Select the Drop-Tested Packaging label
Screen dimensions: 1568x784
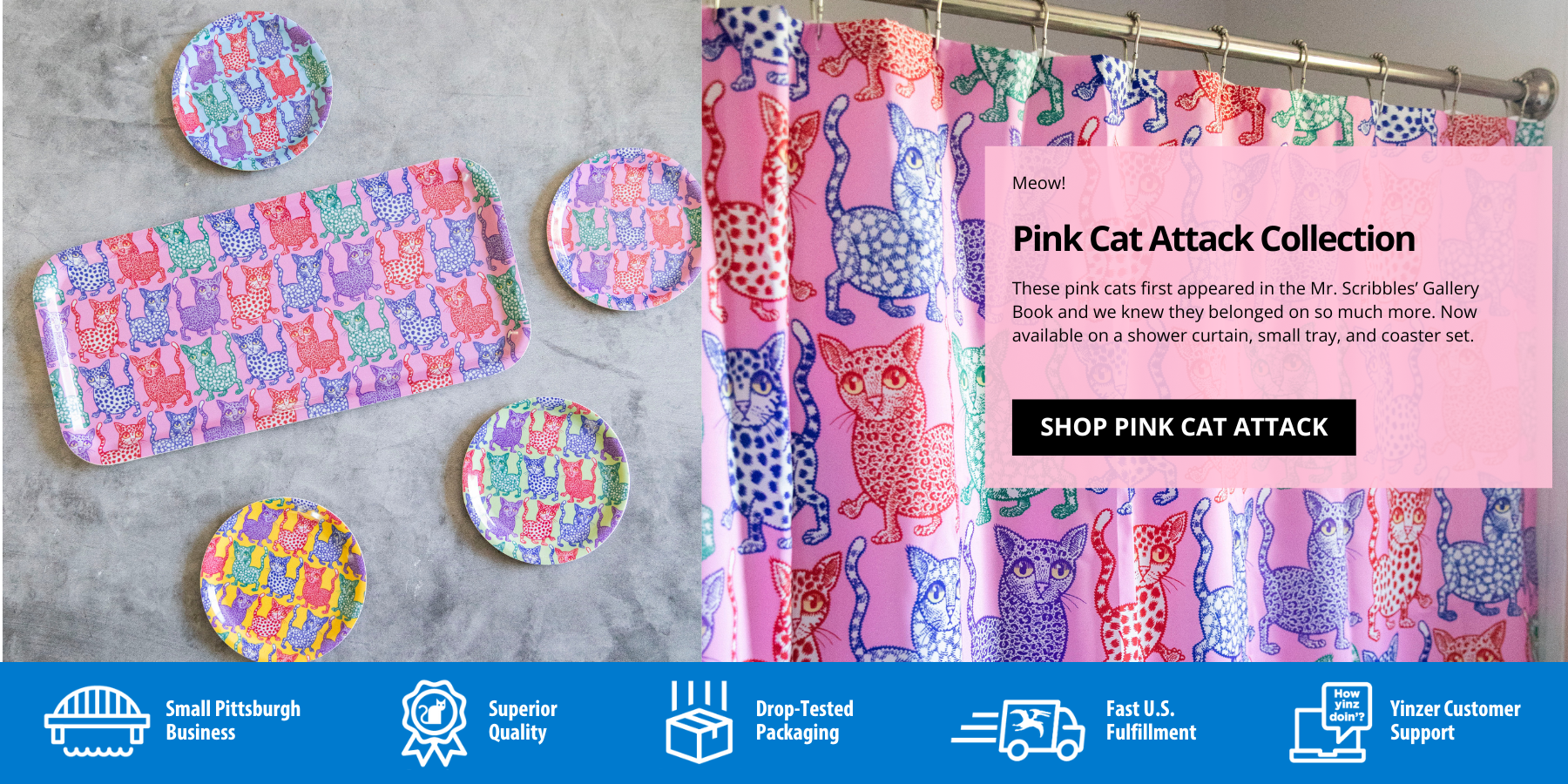(804, 720)
